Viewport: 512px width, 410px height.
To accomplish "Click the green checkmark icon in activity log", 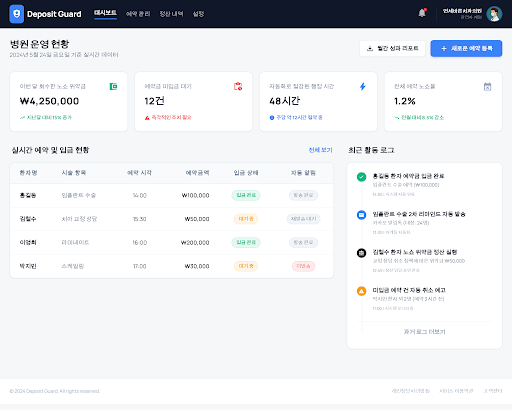I will point(361,177).
